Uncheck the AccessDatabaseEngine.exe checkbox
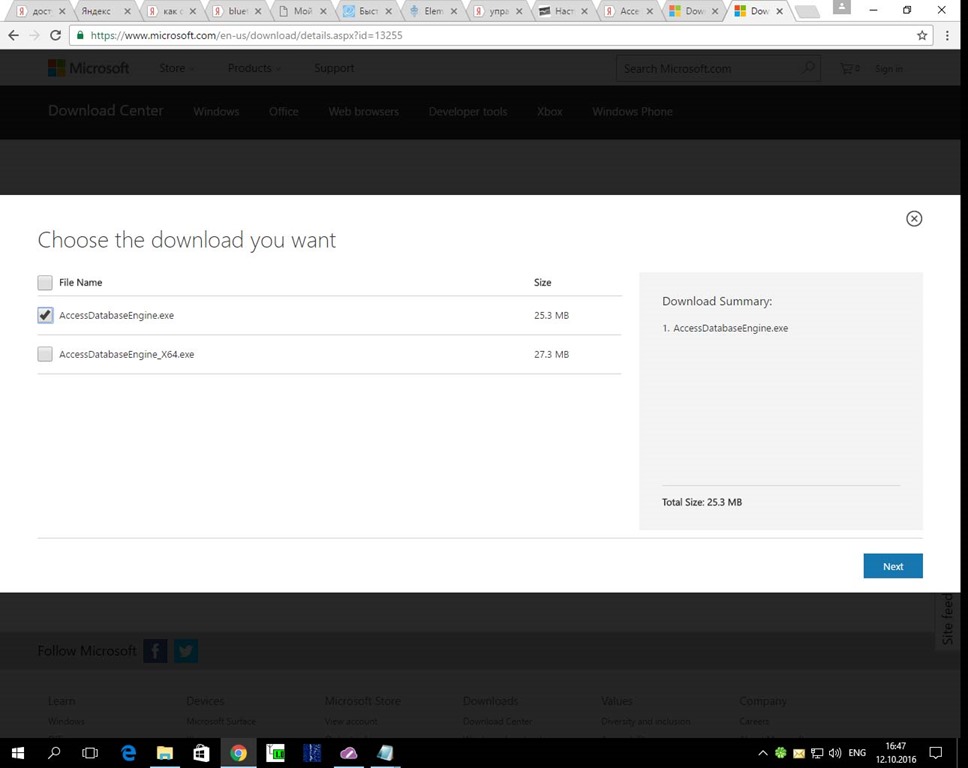968x768 pixels. 44,315
